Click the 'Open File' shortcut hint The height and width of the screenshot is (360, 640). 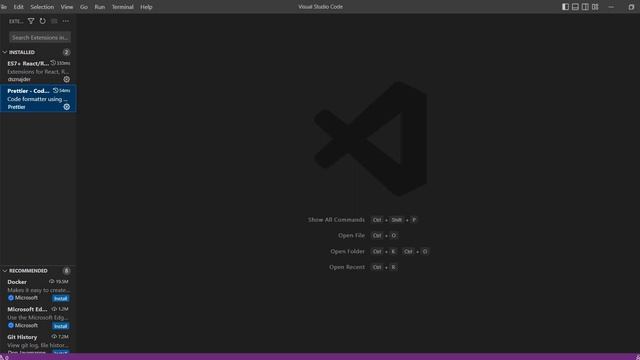[351, 236]
